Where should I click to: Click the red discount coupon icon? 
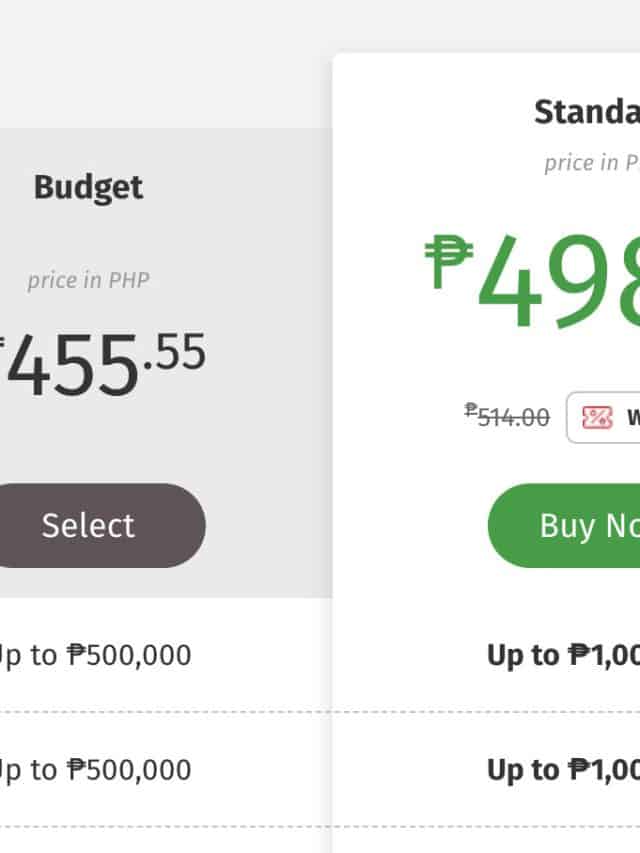[597, 417]
